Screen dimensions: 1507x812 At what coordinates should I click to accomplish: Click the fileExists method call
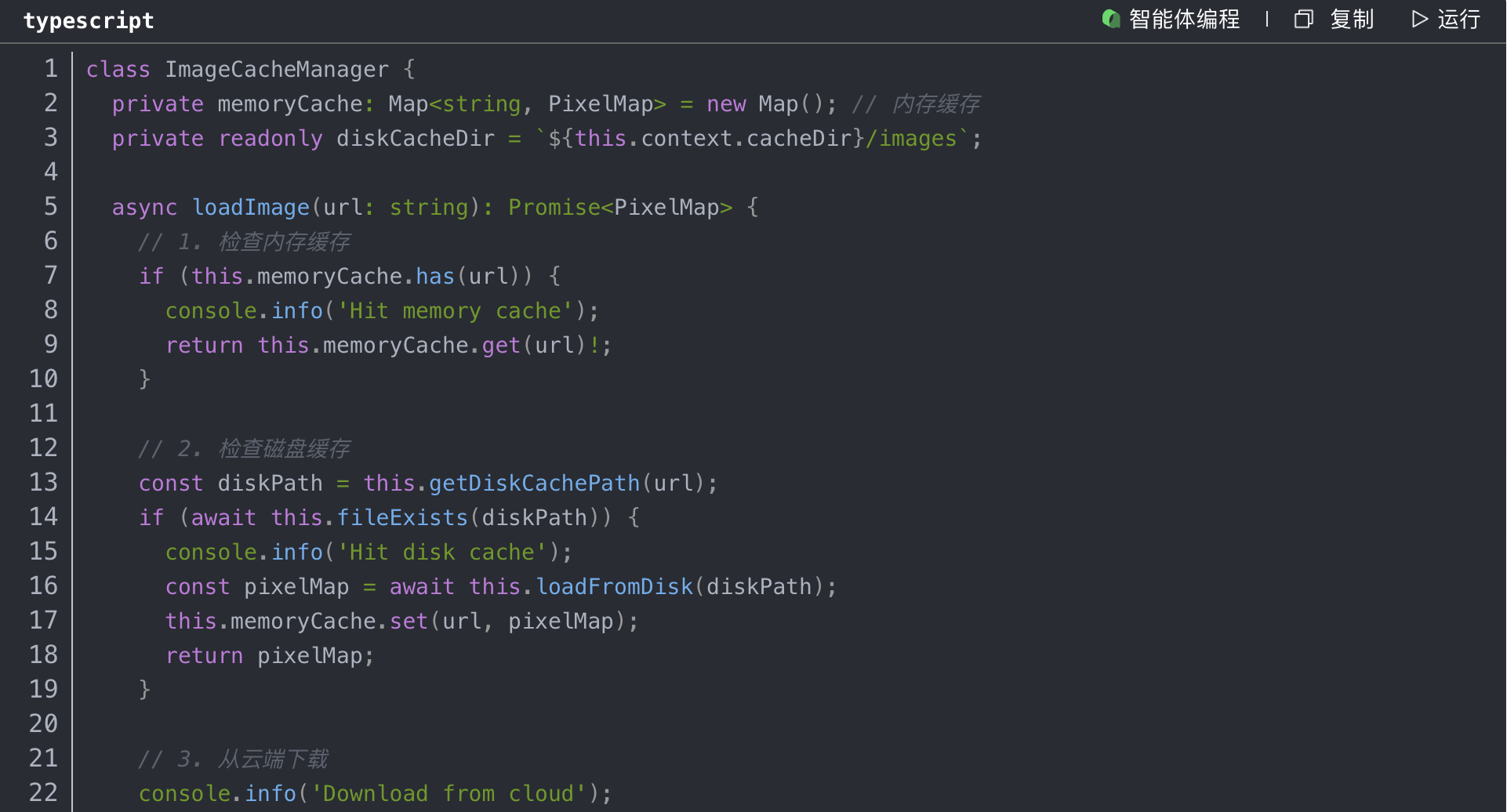pos(402,518)
